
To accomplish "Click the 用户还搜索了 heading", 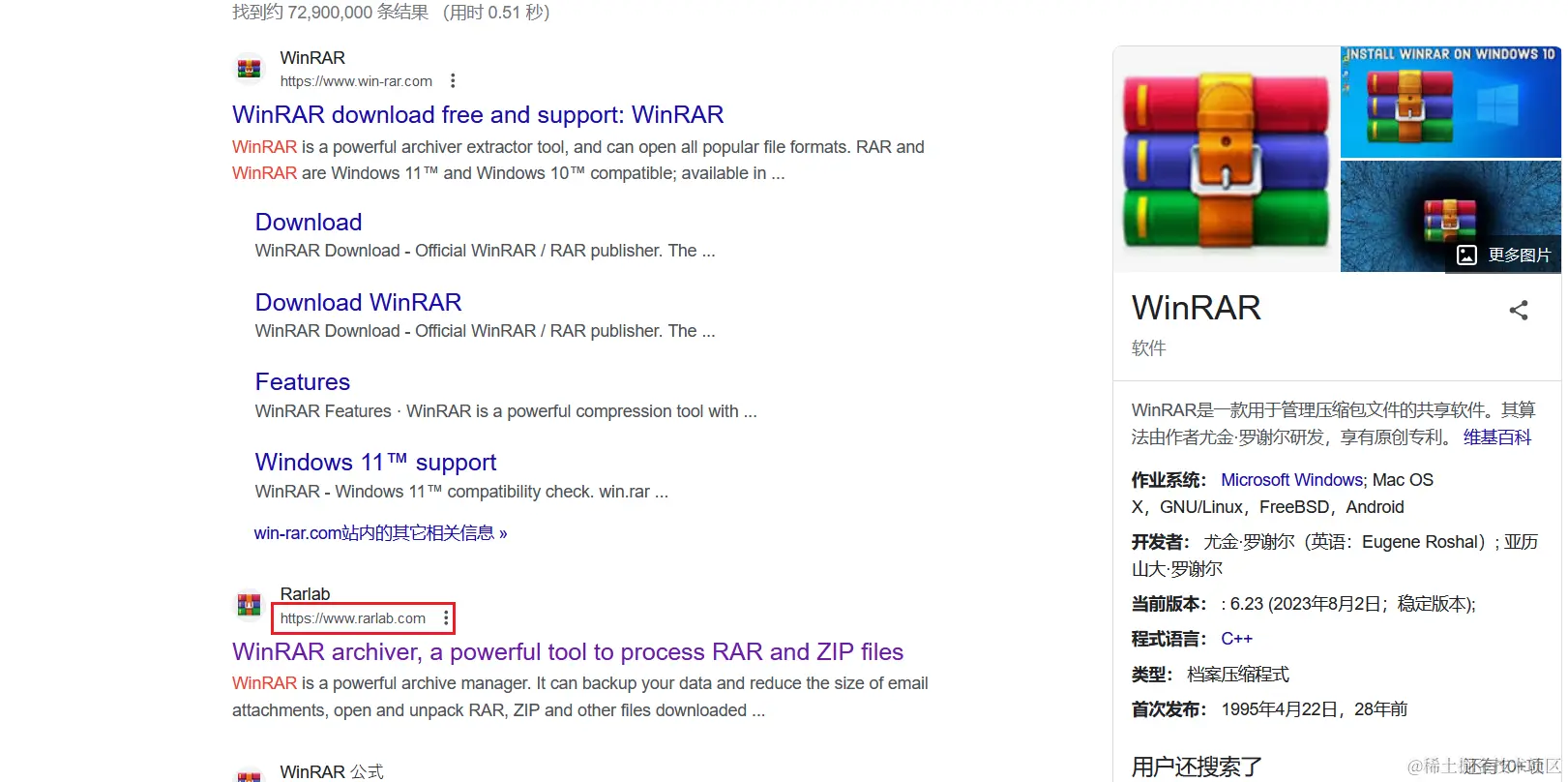I will [1197, 767].
